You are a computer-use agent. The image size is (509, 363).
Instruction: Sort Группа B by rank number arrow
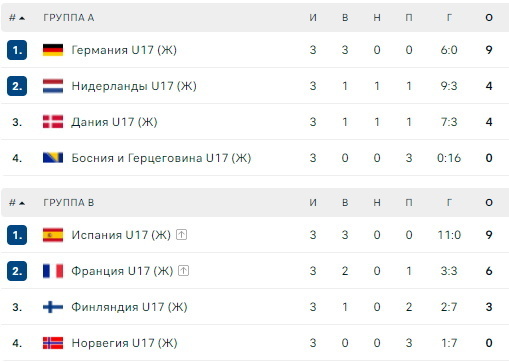[17, 203]
